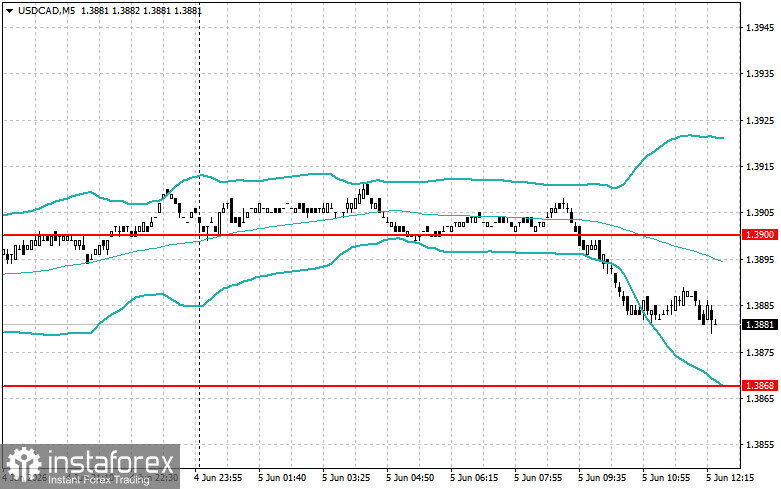Click the 1.3915 price scale label
The width and height of the screenshot is (781, 489).
pos(760,167)
